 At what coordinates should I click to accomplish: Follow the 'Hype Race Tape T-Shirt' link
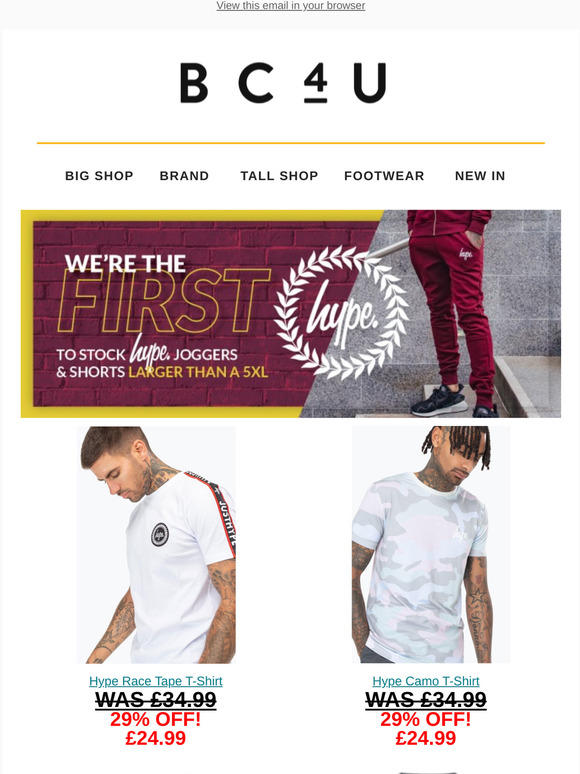[x=155, y=681]
